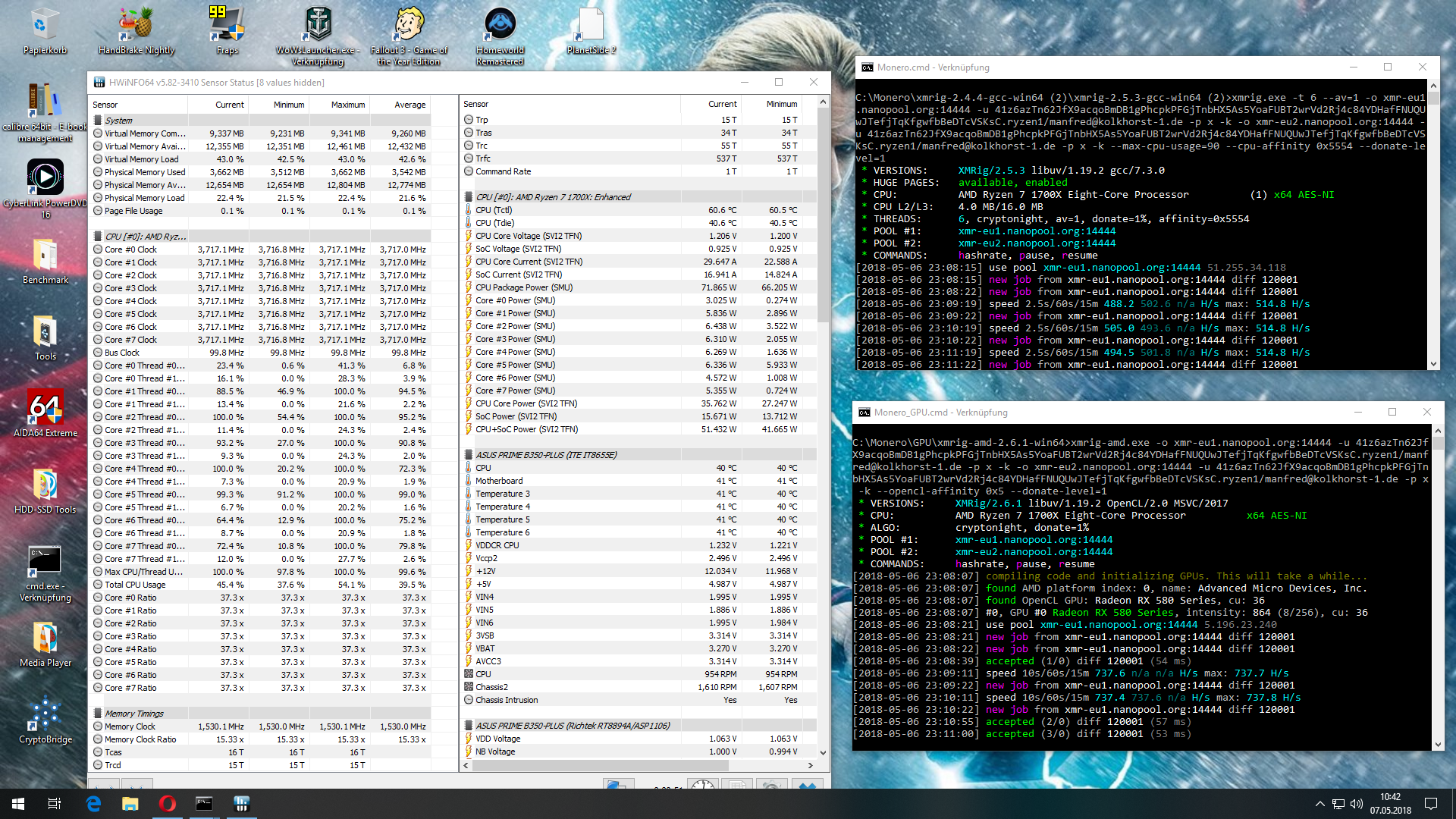Click the right pane horizontal scrollbar right arrow
The width and height of the screenshot is (1456, 819).
click(811, 766)
